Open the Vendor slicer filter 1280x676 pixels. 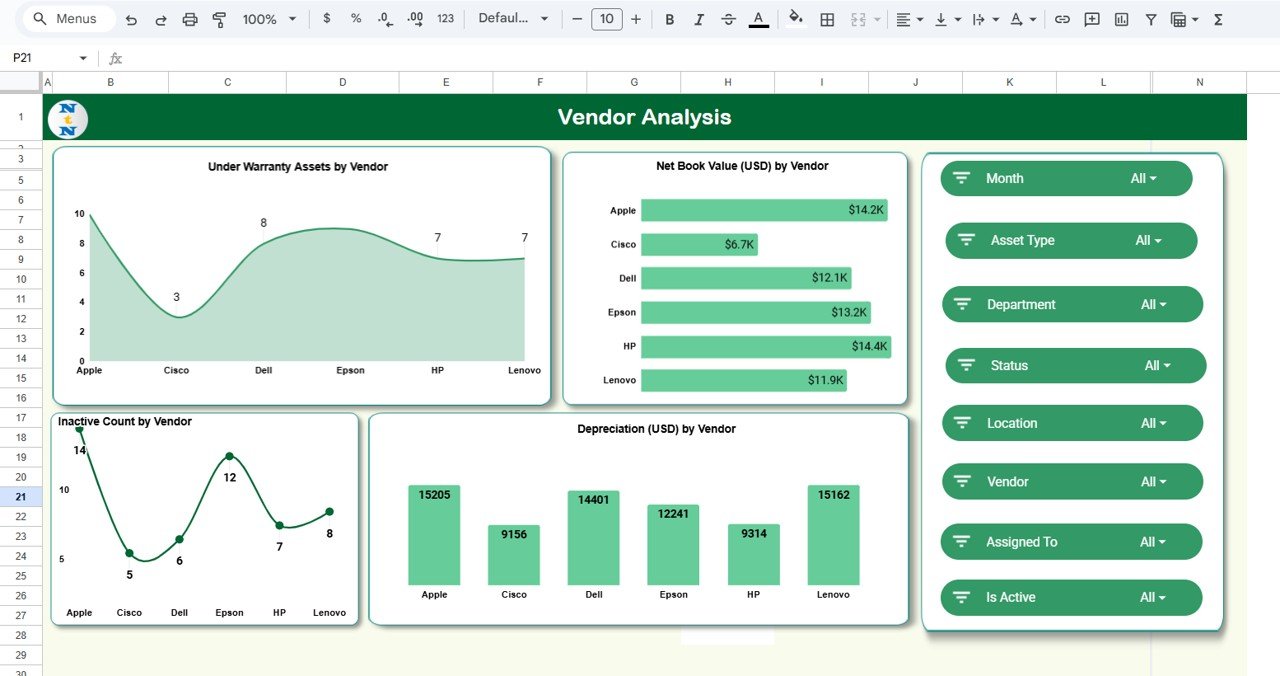pyautogui.click(x=1154, y=482)
